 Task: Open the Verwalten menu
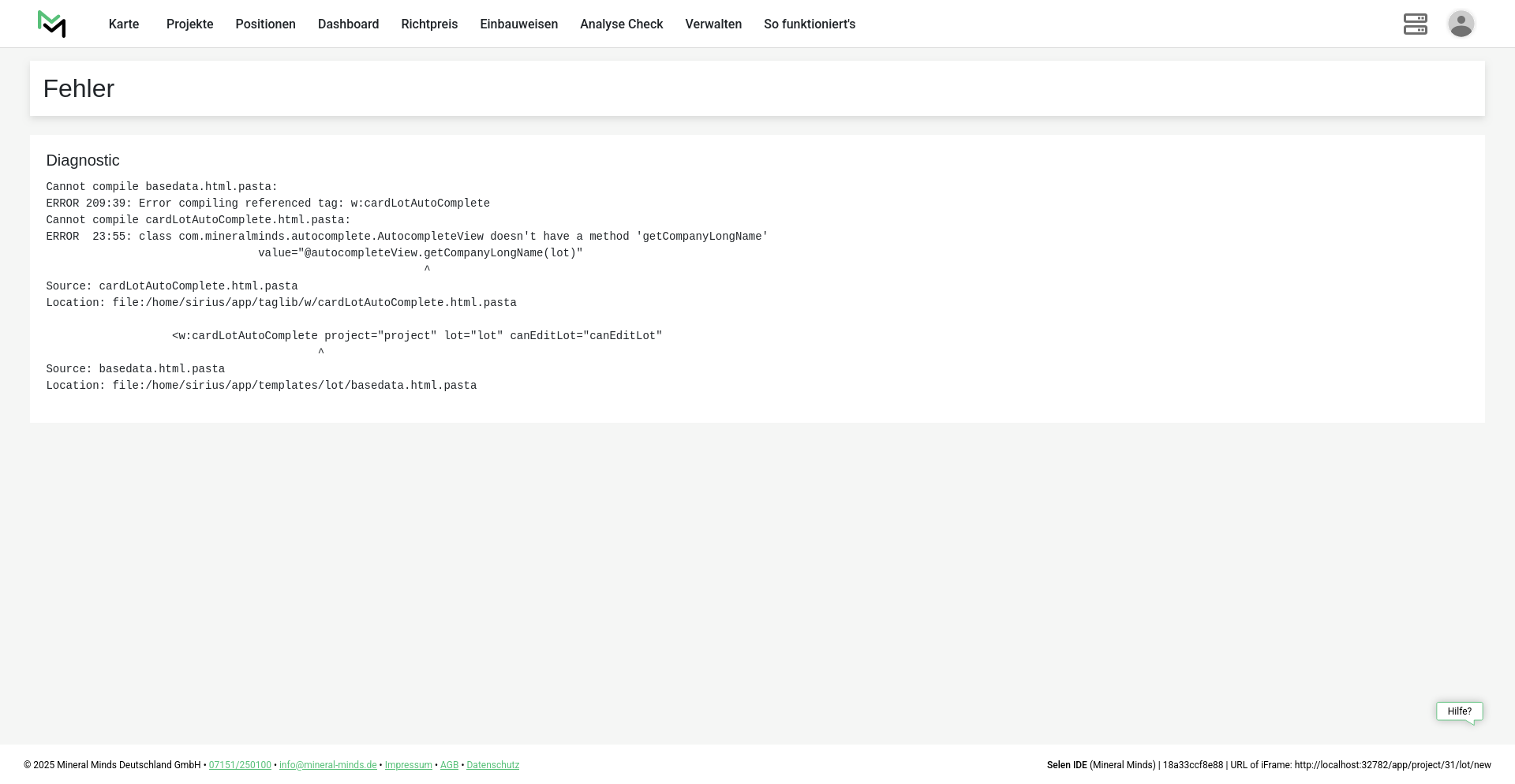713,24
